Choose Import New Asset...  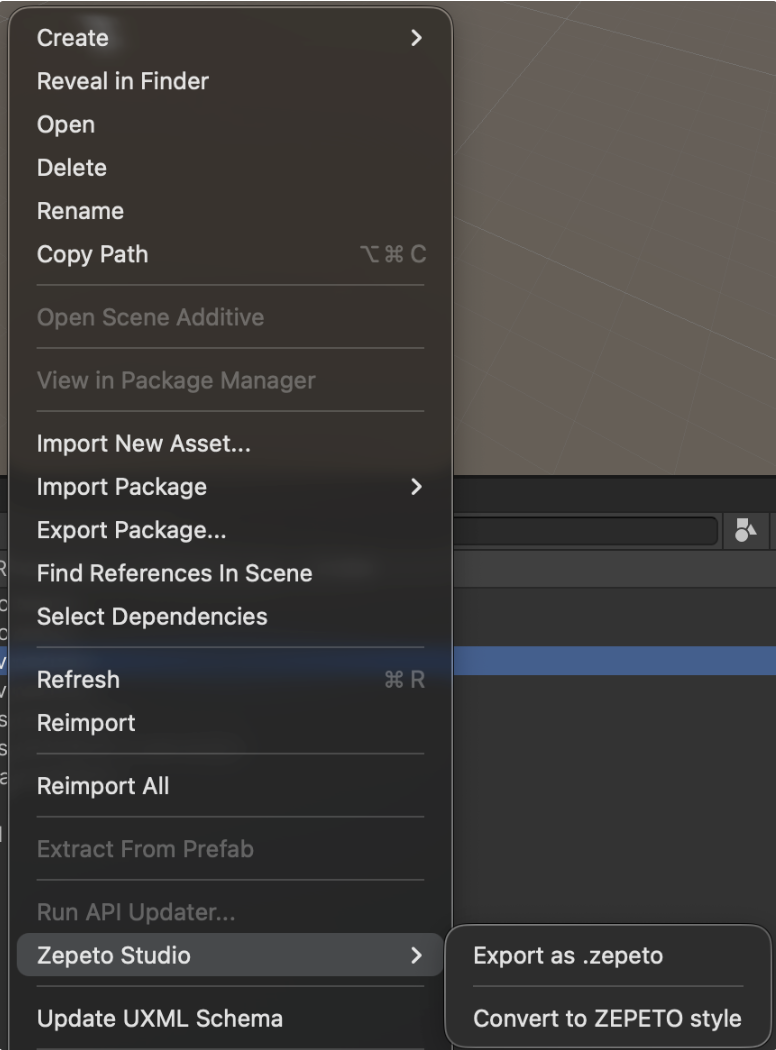point(230,443)
